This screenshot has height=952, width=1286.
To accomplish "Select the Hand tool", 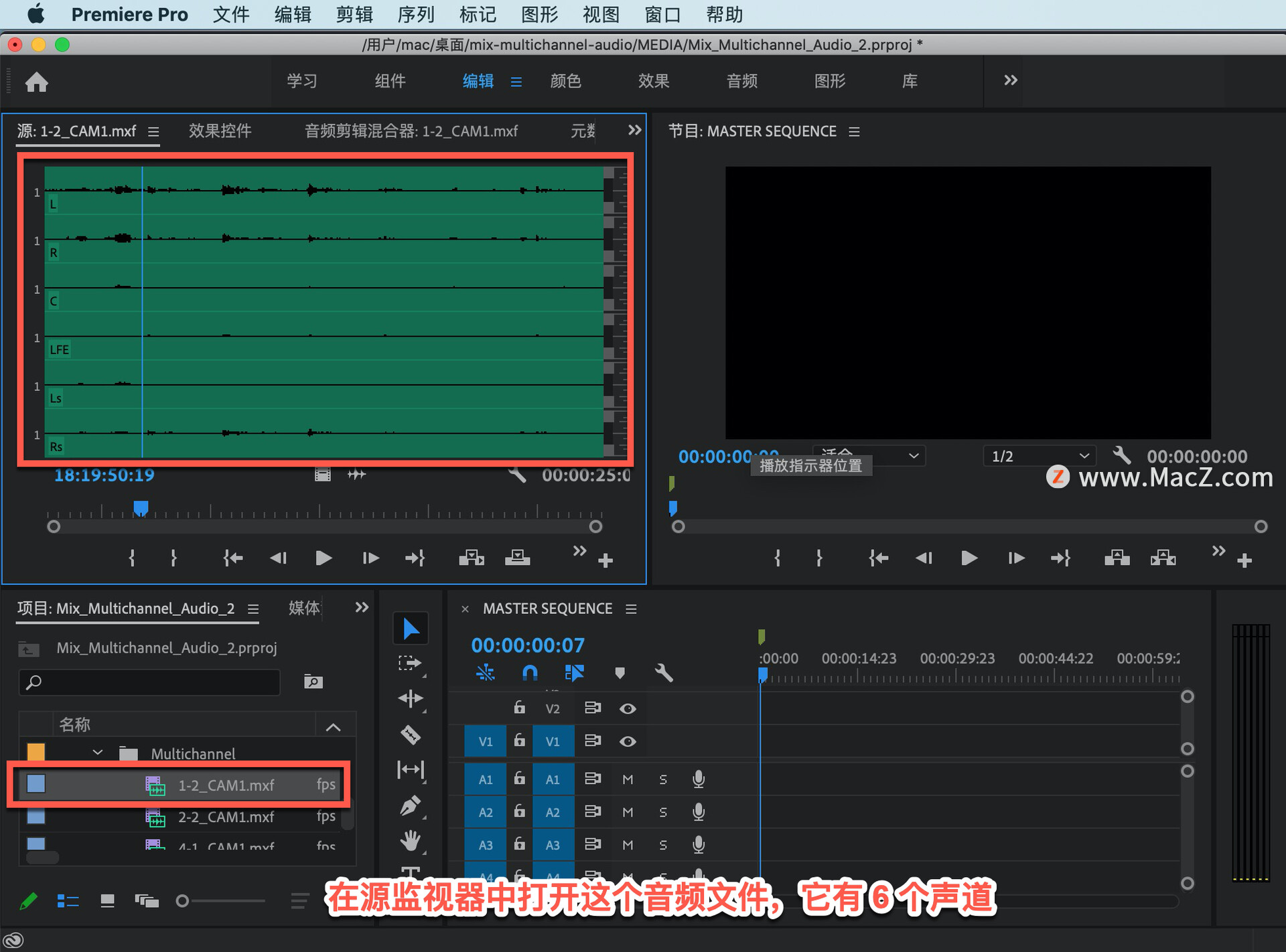I will pos(411,841).
